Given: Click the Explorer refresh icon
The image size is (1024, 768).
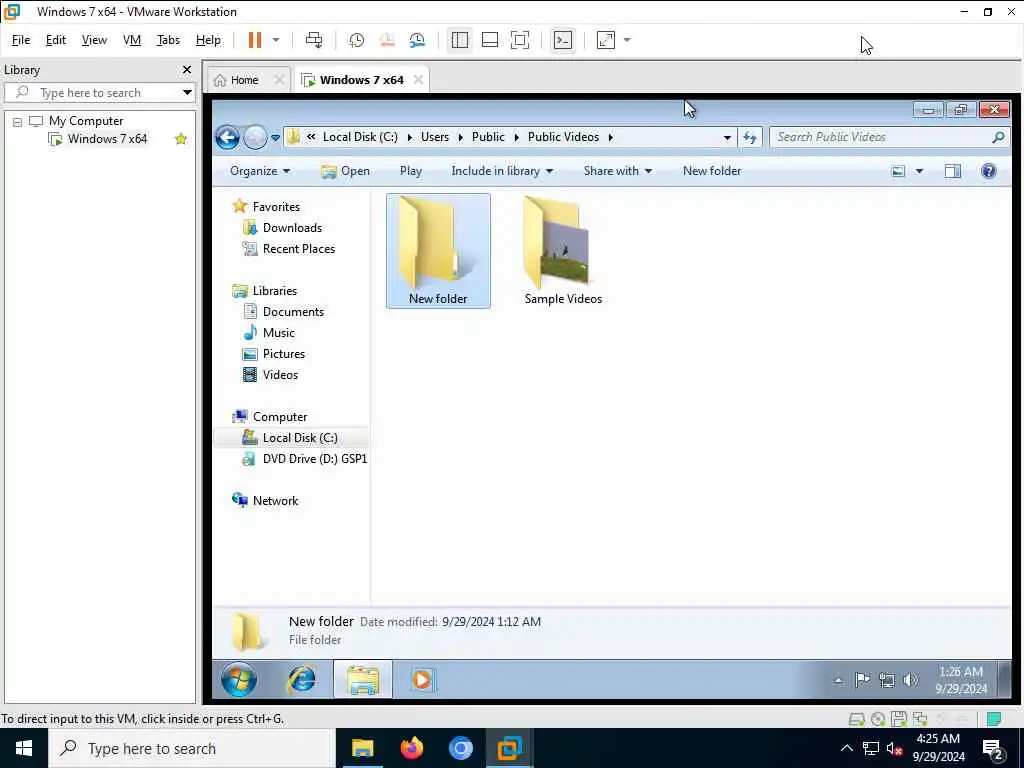Looking at the screenshot, I should point(750,137).
